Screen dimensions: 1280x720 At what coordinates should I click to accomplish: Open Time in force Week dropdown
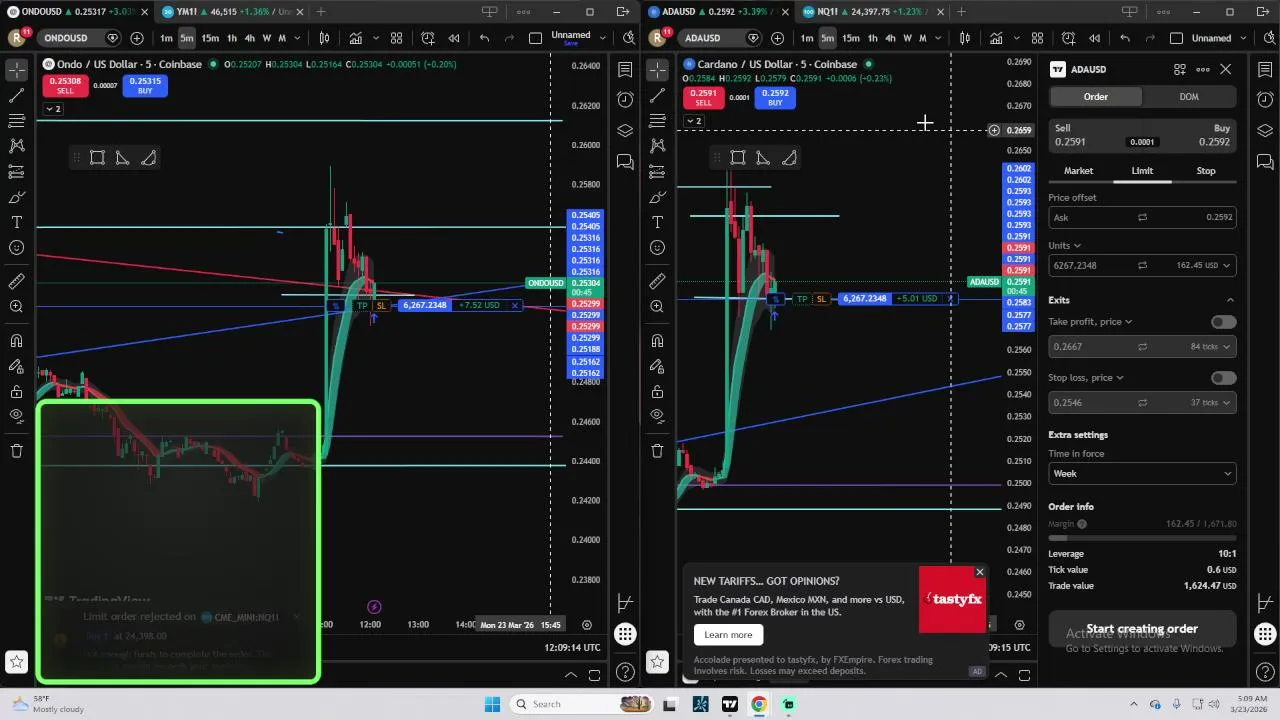[1142, 474]
